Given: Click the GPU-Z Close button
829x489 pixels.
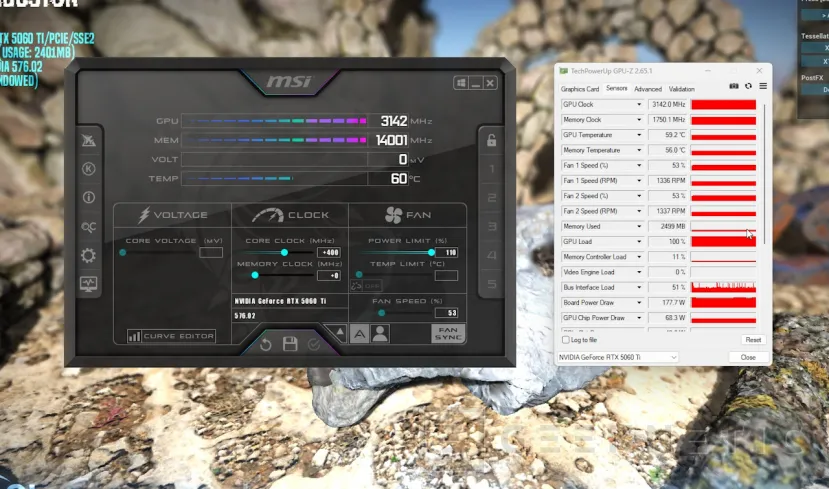Looking at the screenshot, I should [x=748, y=357].
